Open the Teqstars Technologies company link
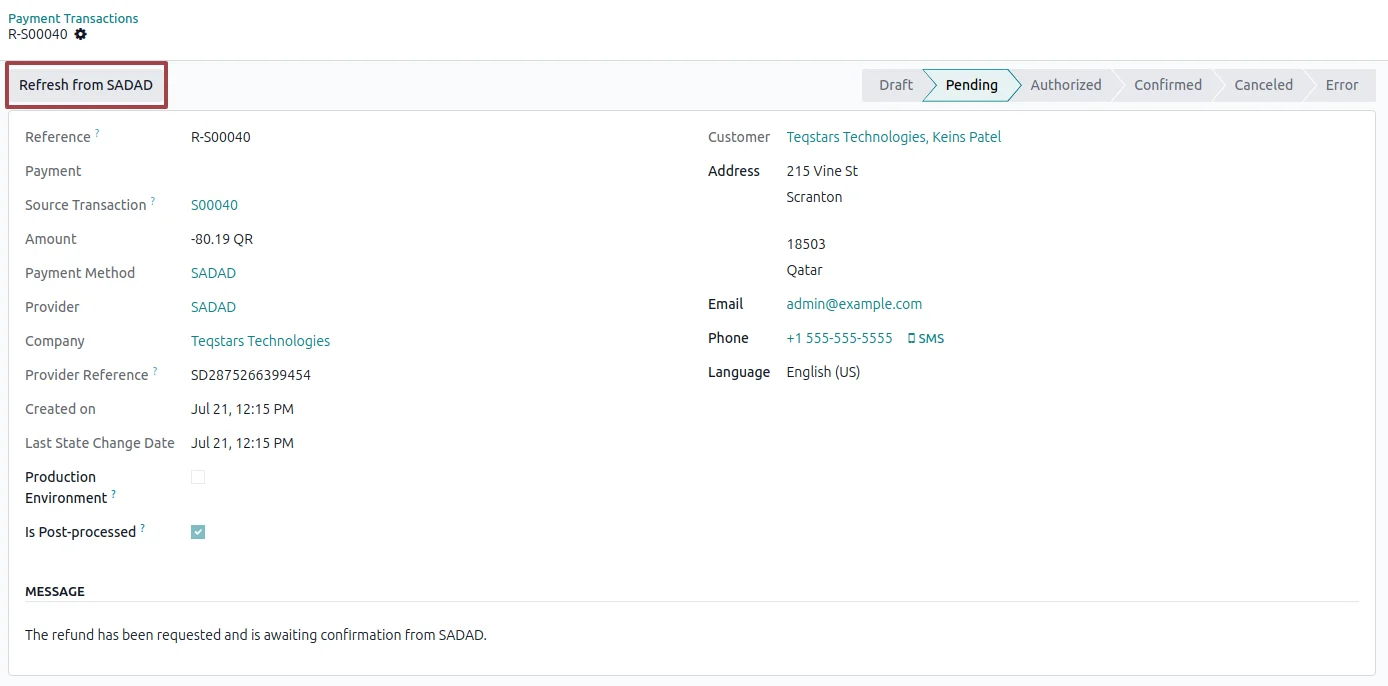This screenshot has height=686, width=1388. click(x=260, y=341)
